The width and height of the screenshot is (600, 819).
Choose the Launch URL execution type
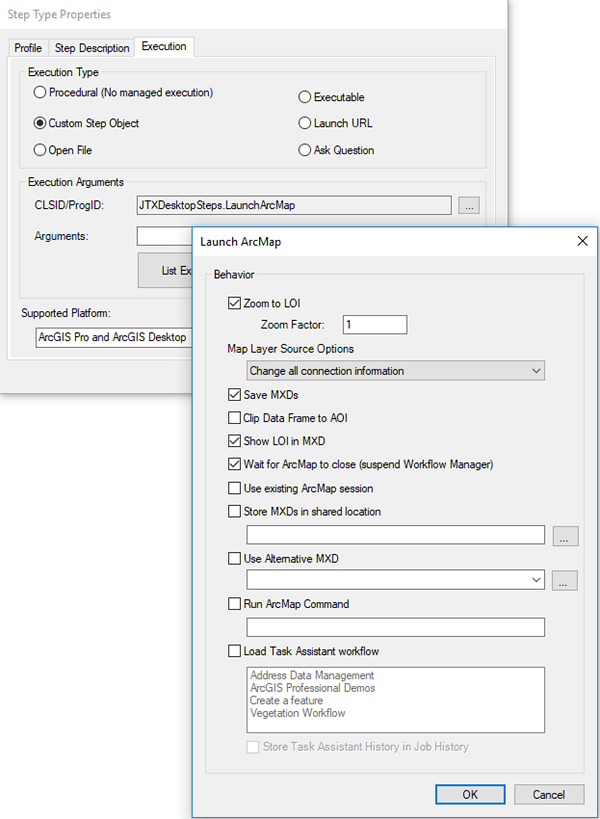click(304, 123)
